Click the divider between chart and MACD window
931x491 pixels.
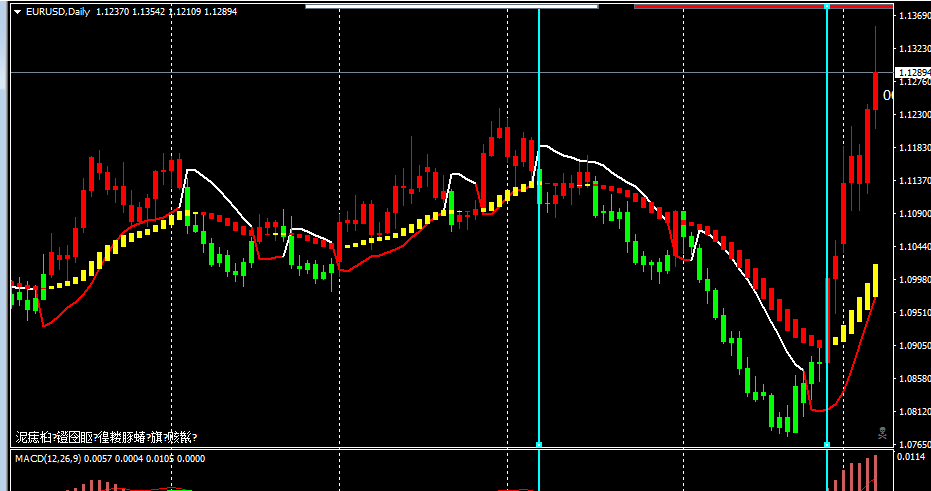450,450
